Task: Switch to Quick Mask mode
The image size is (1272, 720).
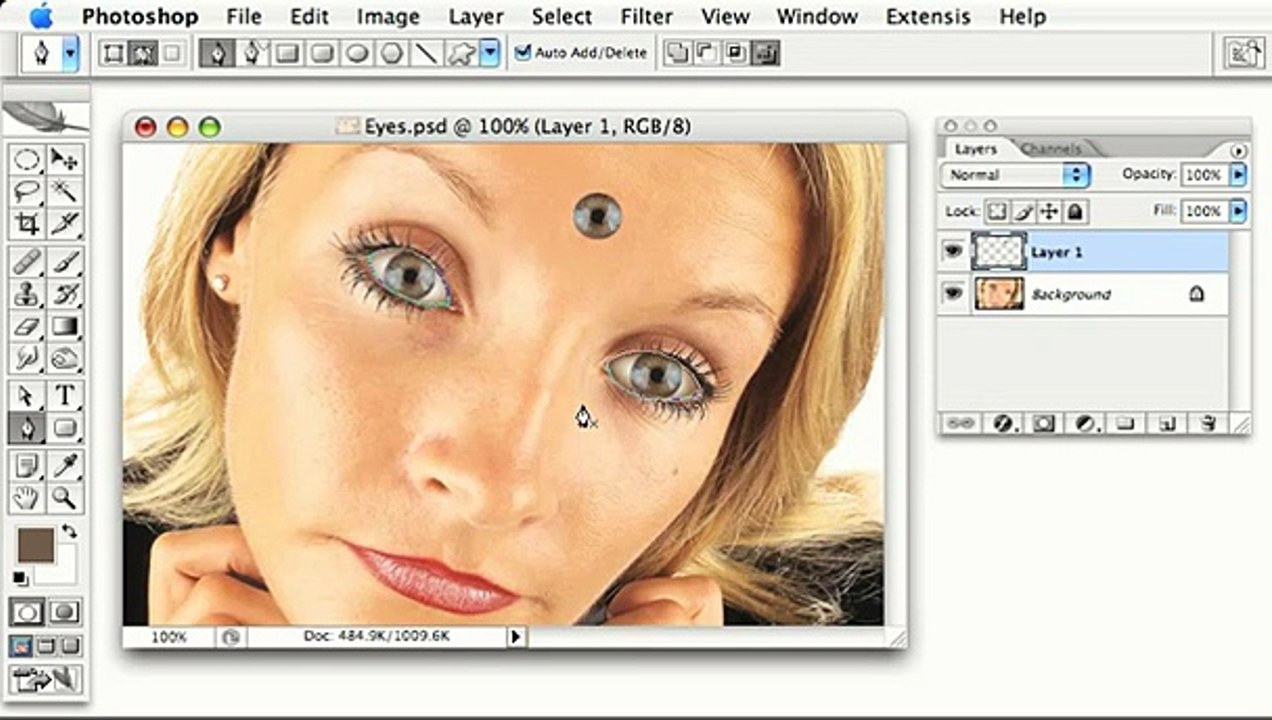Action: click(x=65, y=611)
